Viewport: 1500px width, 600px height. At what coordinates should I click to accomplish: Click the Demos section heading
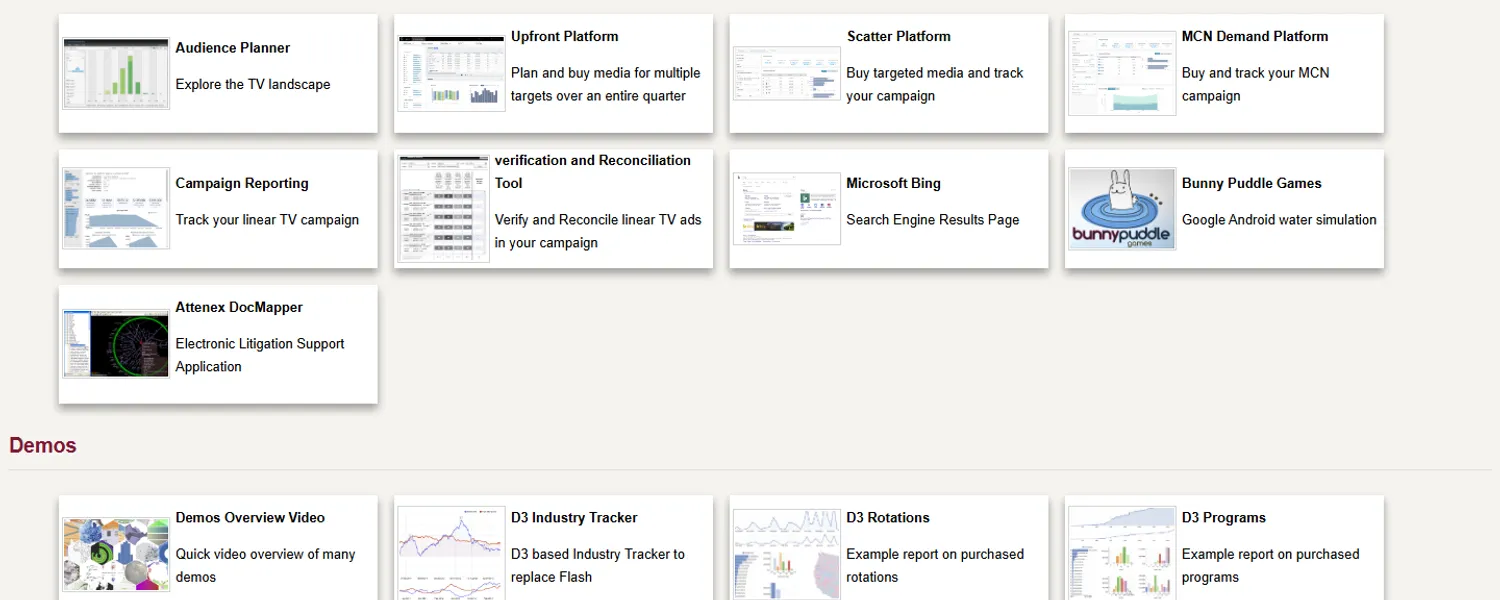43,446
